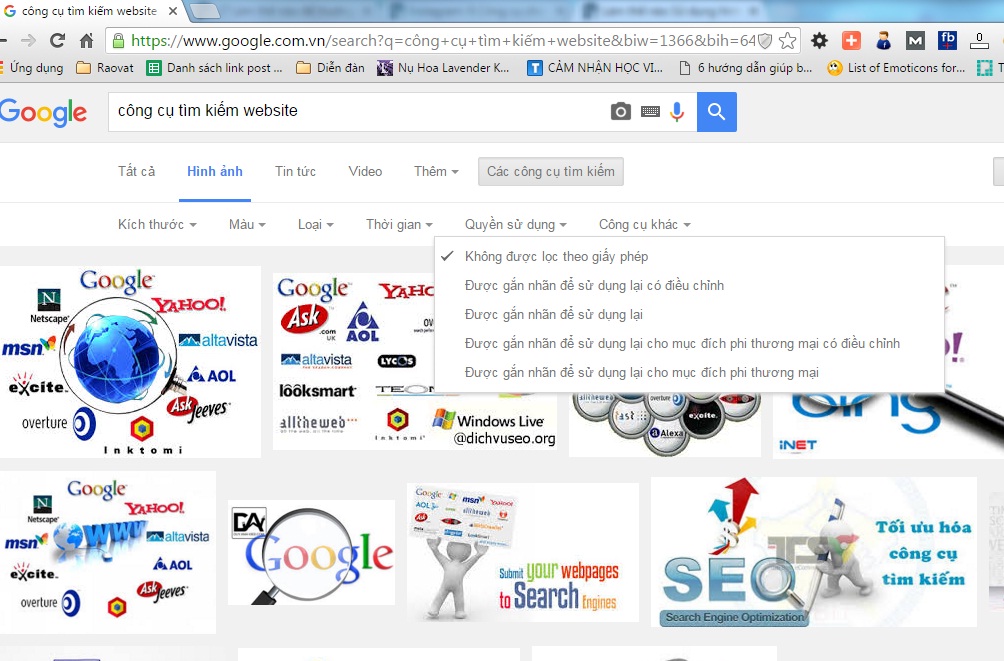
Task: Open the 'Công cụ khác' dropdown
Action: tap(645, 225)
